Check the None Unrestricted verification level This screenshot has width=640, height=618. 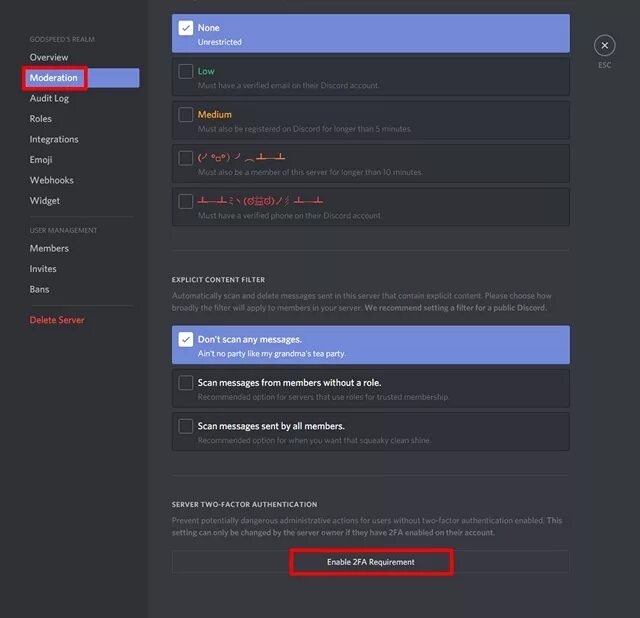(x=186, y=28)
